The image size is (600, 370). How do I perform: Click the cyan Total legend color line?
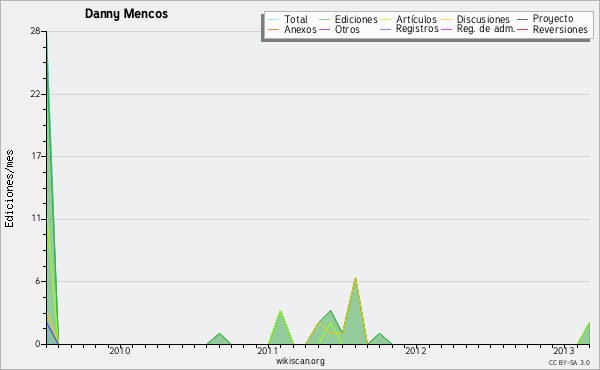pos(274,20)
